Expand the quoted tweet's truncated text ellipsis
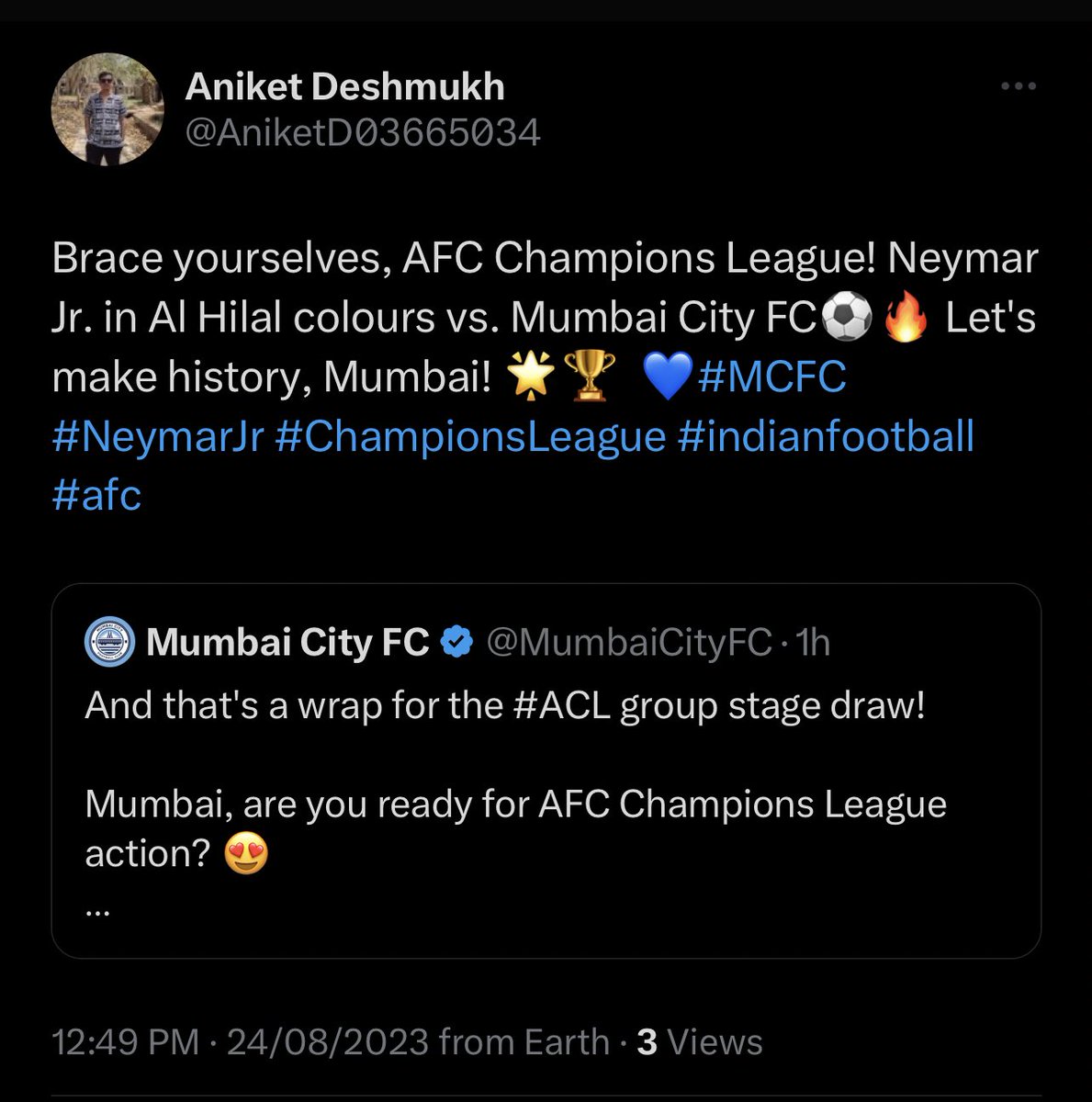This screenshot has height=1102, width=1092. pos(98,910)
